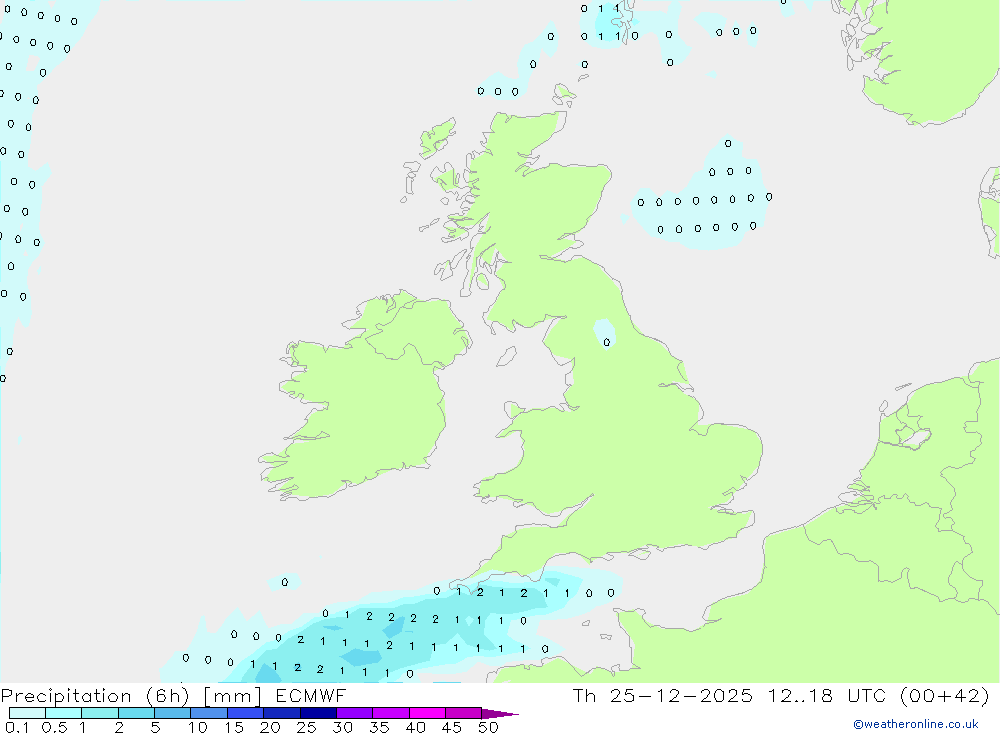Click the 'ECMWF' model label
Screen dimensions: 1000x733
pos(311,695)
